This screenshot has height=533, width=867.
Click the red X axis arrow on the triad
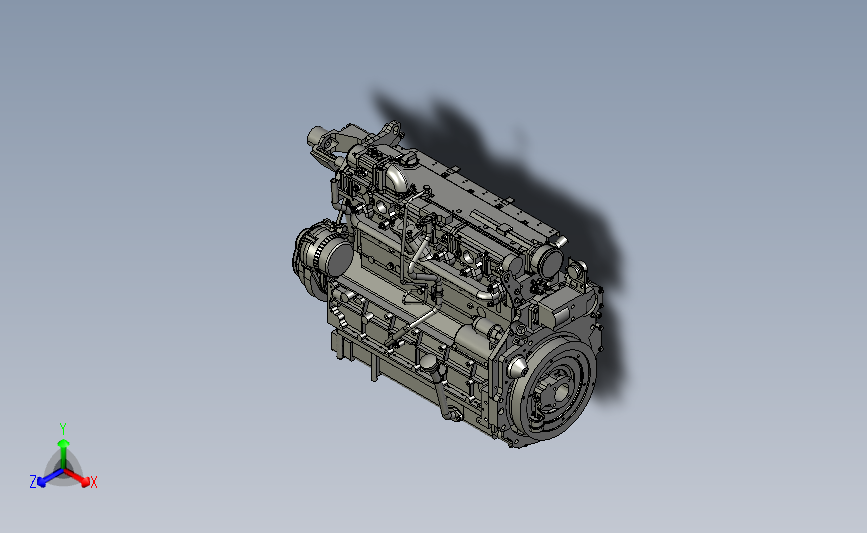[77, 477]
